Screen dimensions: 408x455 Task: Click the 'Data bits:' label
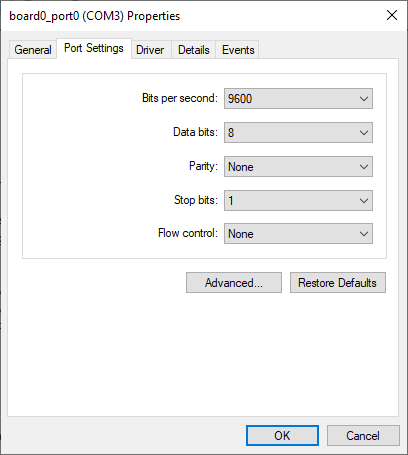195,132
